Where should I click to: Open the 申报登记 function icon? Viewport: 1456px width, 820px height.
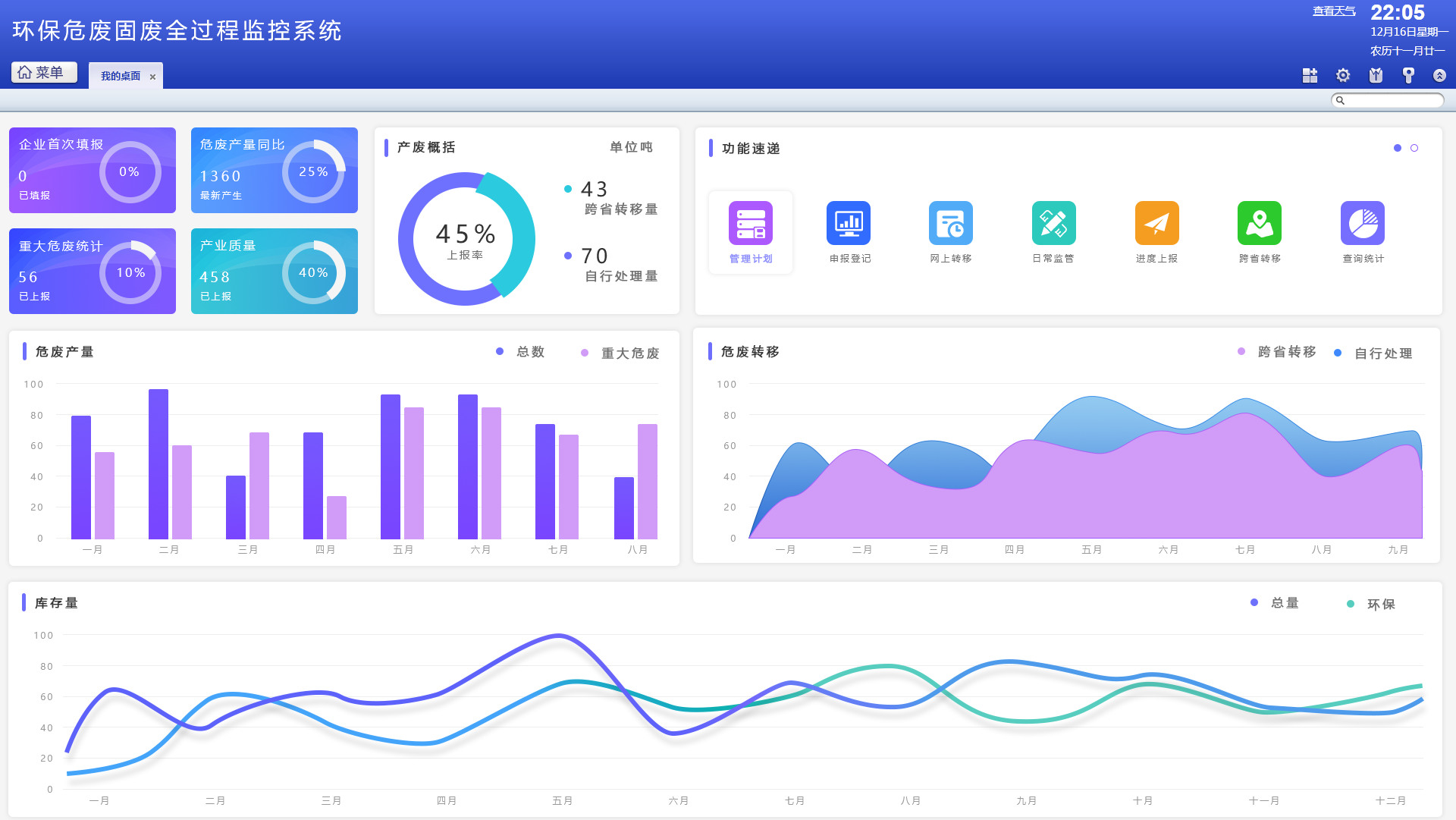pos(849,223)
